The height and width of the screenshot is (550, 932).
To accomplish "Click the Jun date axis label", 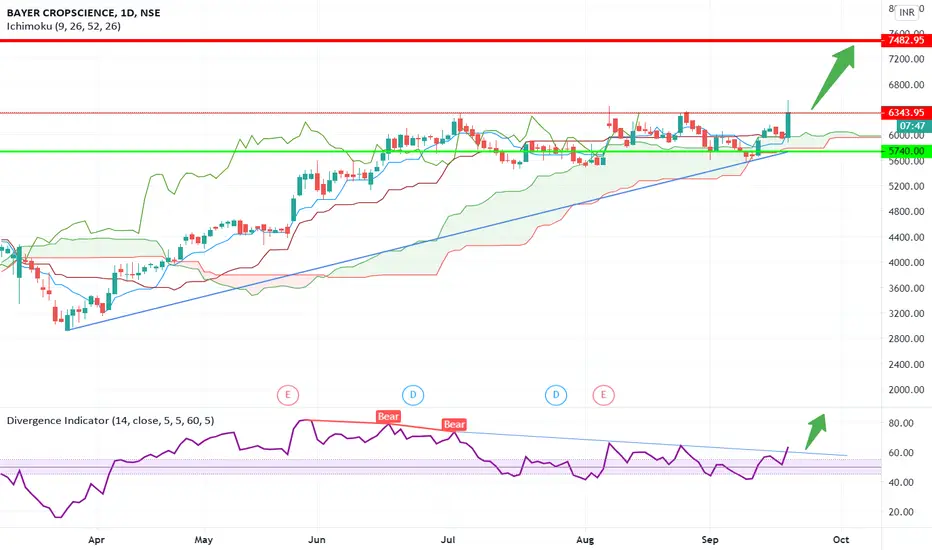I will [x=317, y=540].
